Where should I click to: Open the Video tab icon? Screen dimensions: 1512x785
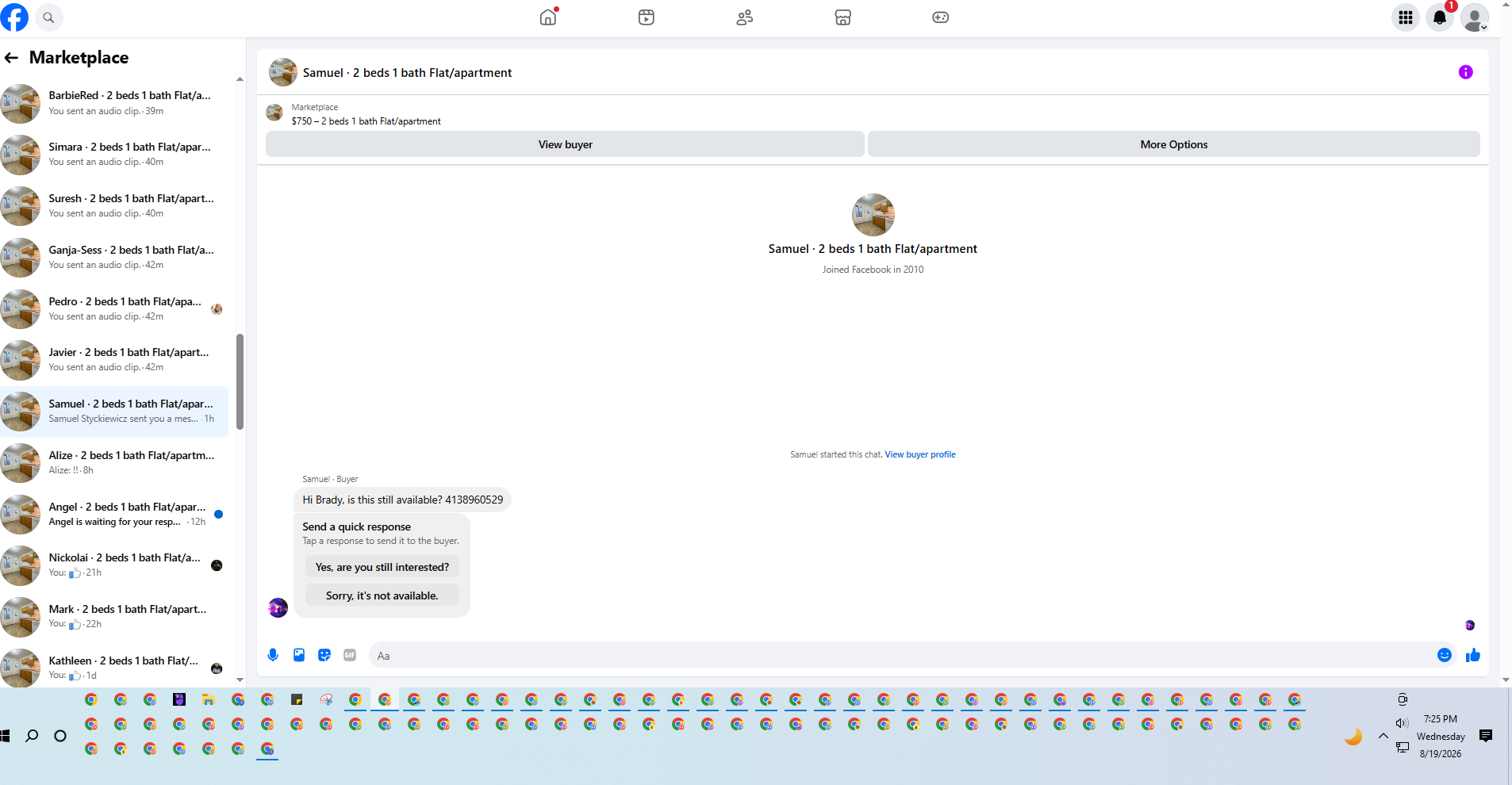tap(647, 17)
